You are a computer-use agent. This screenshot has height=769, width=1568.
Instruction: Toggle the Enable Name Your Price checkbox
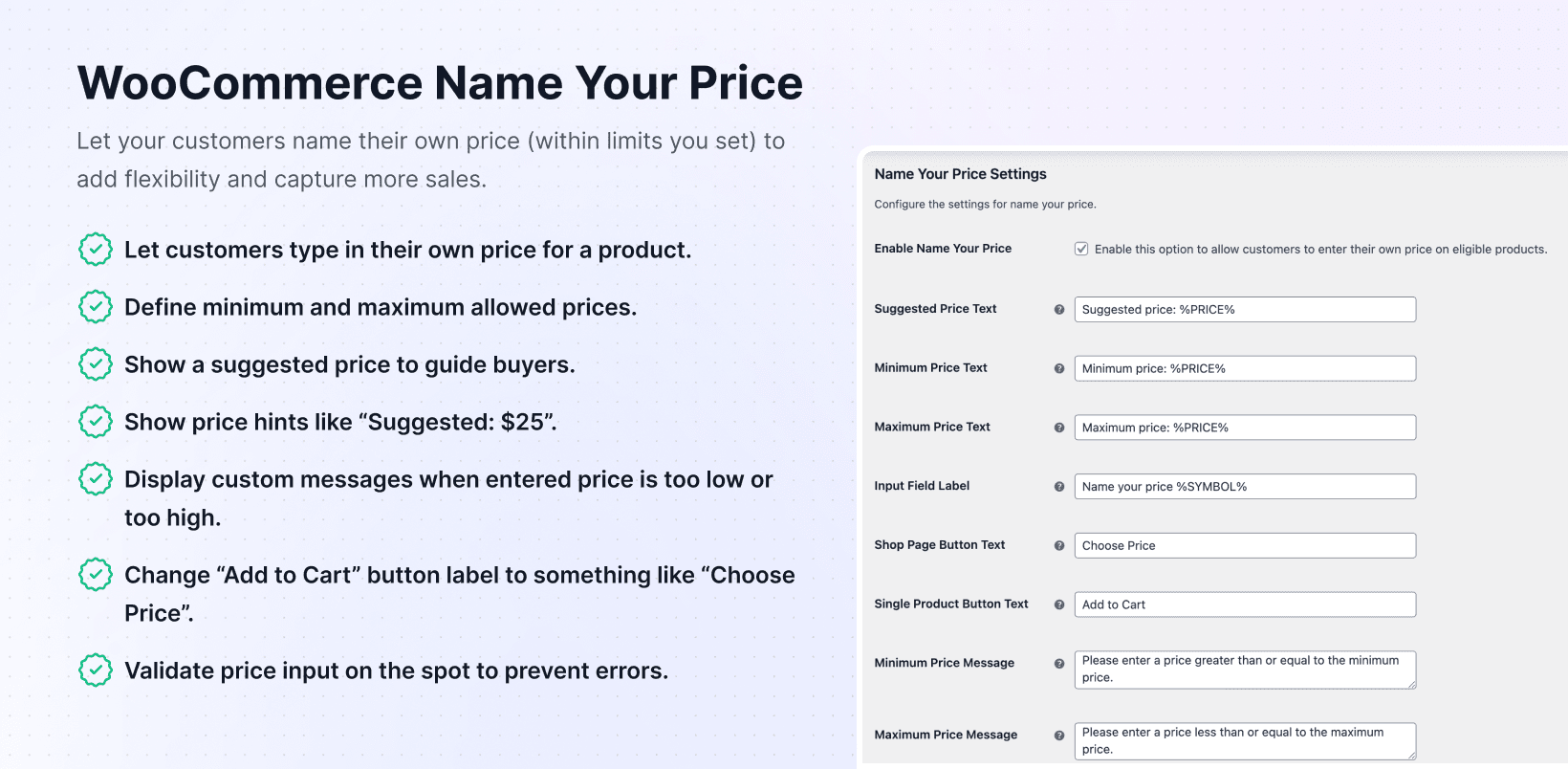point(1081,249)
